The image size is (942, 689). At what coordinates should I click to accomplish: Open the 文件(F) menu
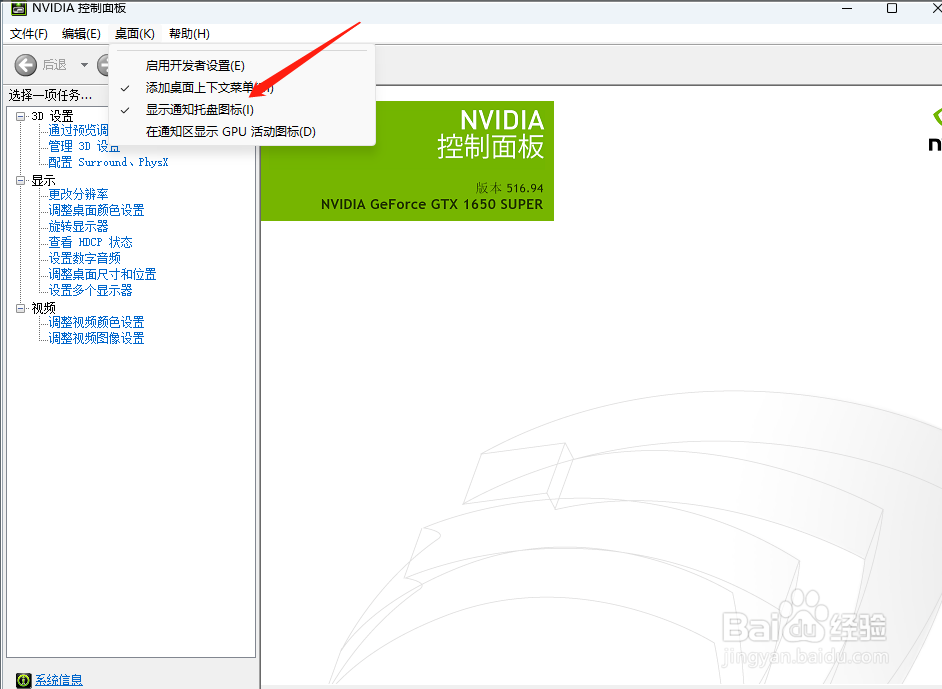tap(28, 34)
